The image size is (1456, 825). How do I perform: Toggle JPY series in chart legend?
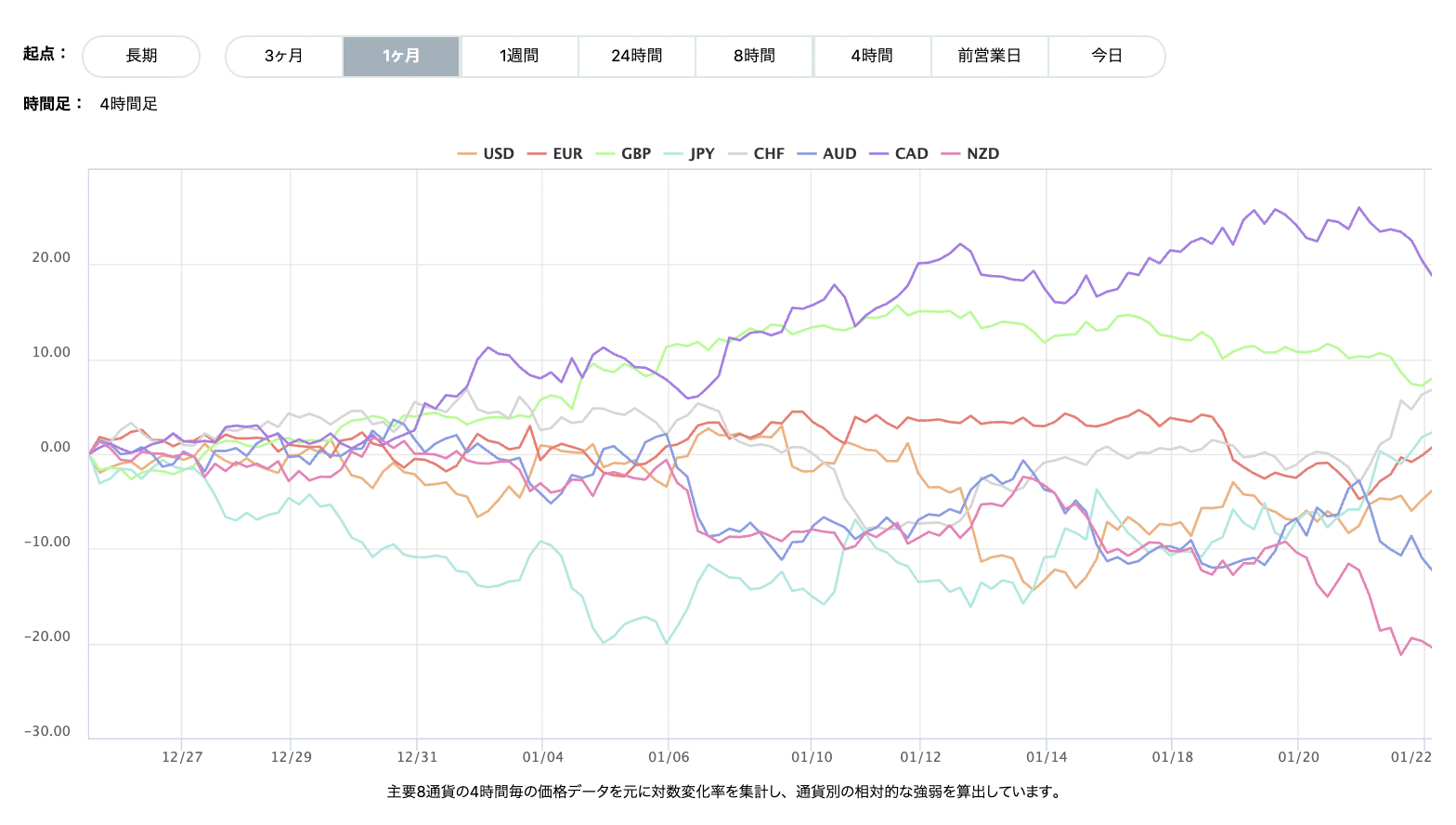pyautogui.click(x=690, y=154)
